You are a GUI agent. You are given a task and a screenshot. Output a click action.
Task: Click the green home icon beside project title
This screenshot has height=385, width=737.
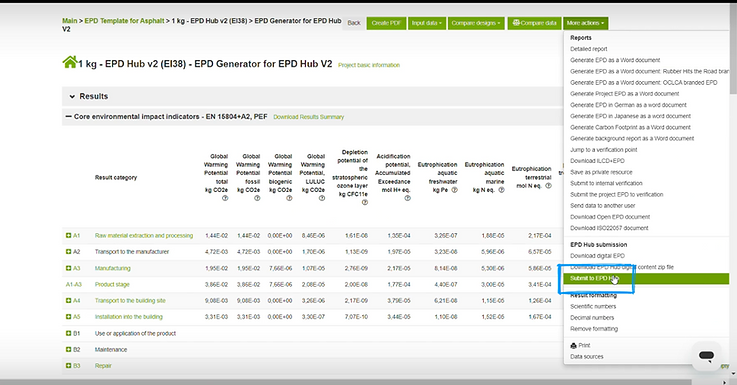click(x=70, y=63)
